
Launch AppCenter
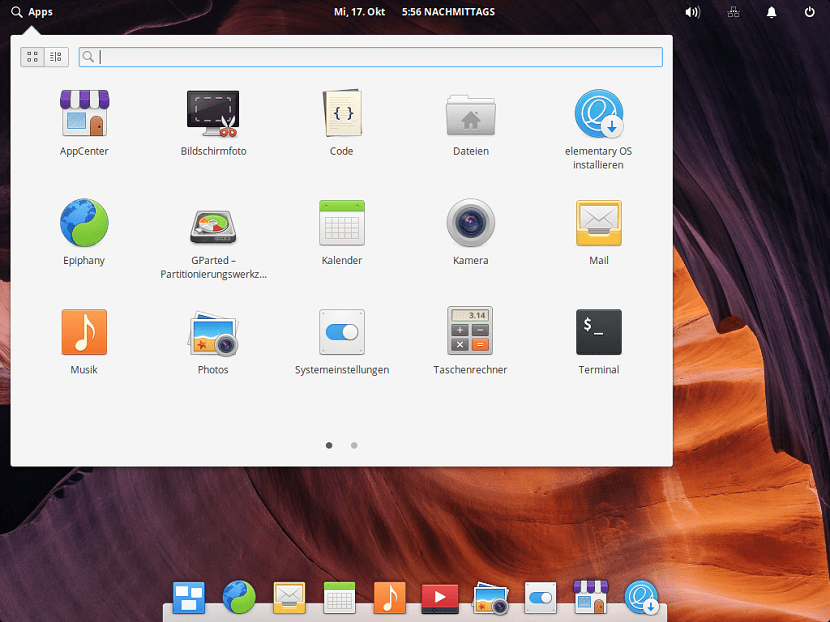point(84,113)
